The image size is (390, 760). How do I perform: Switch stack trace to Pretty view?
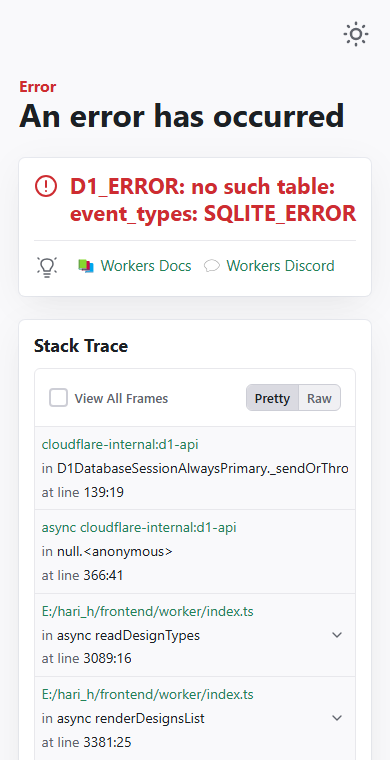tap(272, 398)
